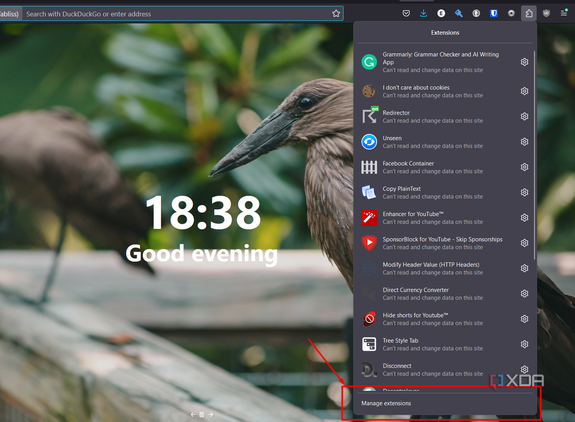Click the Extensions panel scrollbar
This screenshot has width=575, height=422.
tap(534, 155)
